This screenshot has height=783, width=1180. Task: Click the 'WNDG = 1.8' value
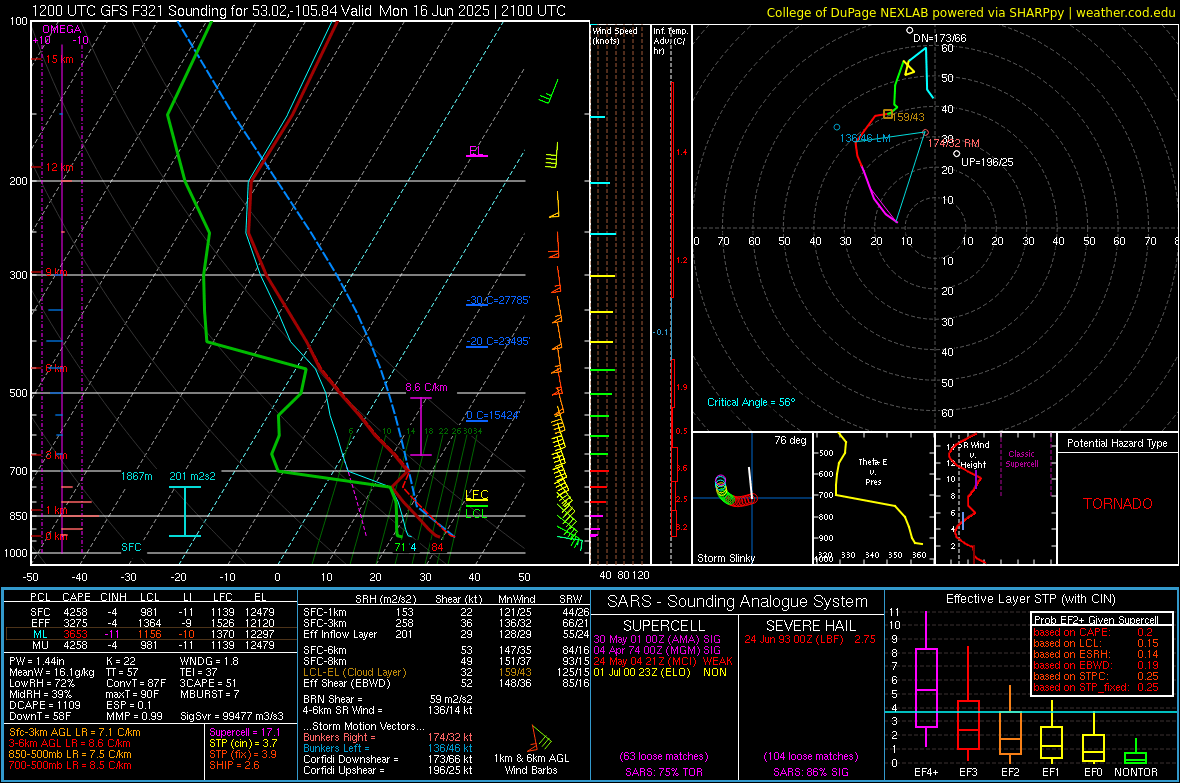tap(209, 661)
